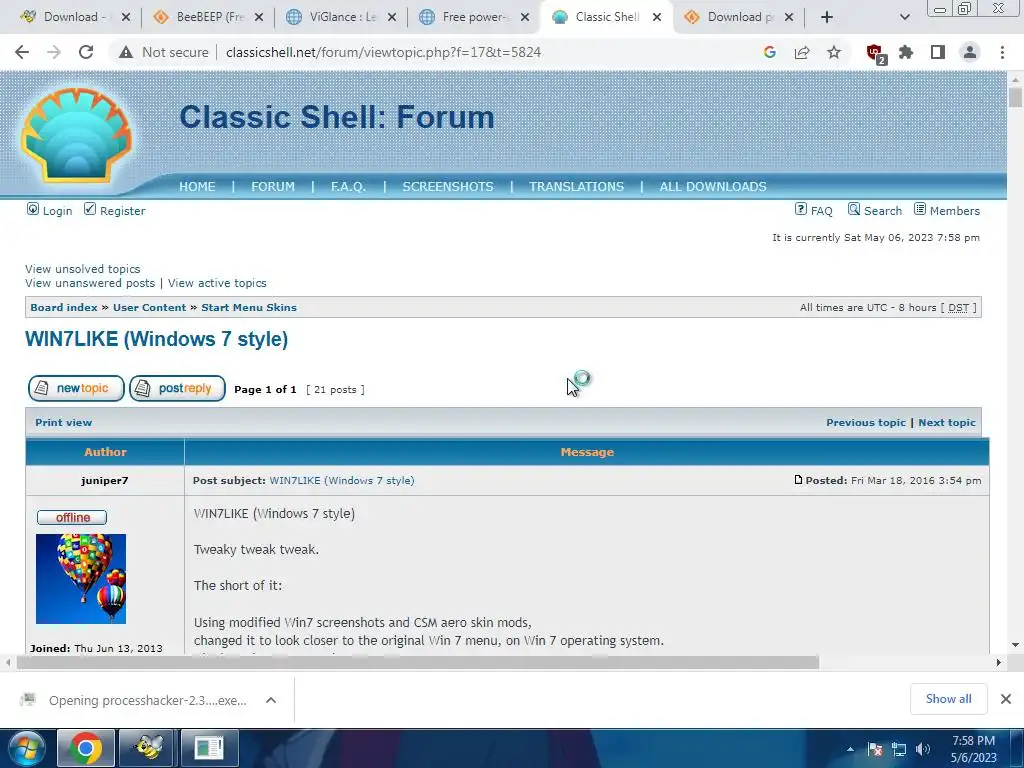Open the Windows Start button

26,748
